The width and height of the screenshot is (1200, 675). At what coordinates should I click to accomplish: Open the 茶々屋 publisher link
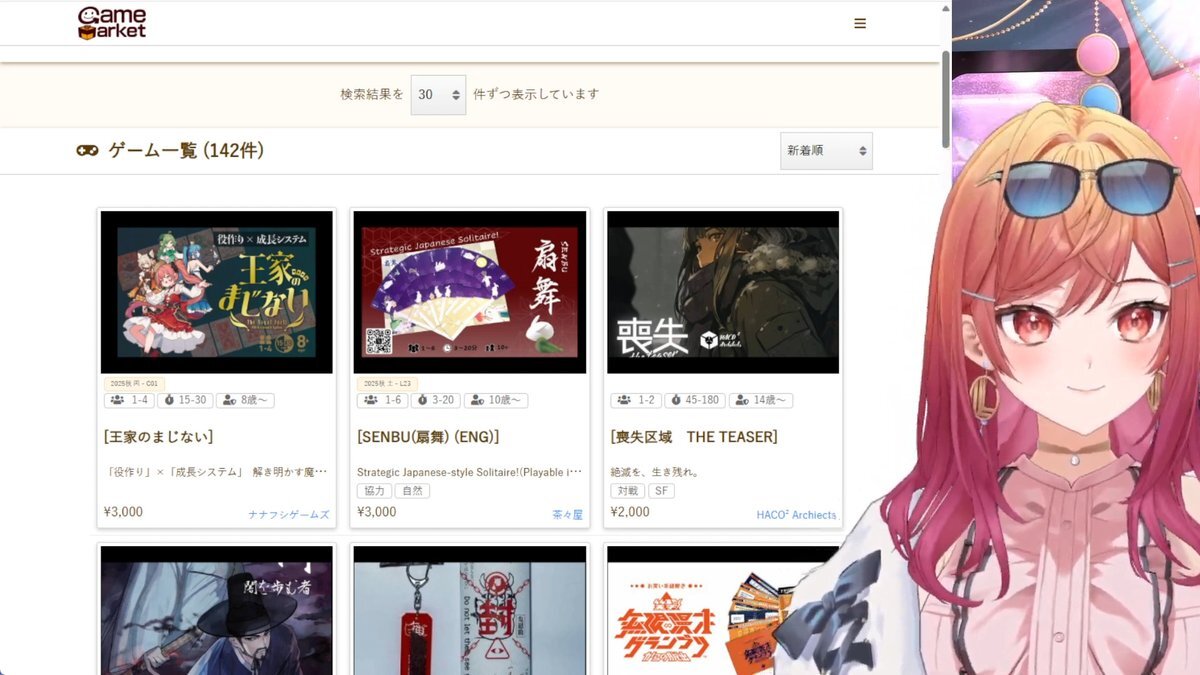coord(567,515)
